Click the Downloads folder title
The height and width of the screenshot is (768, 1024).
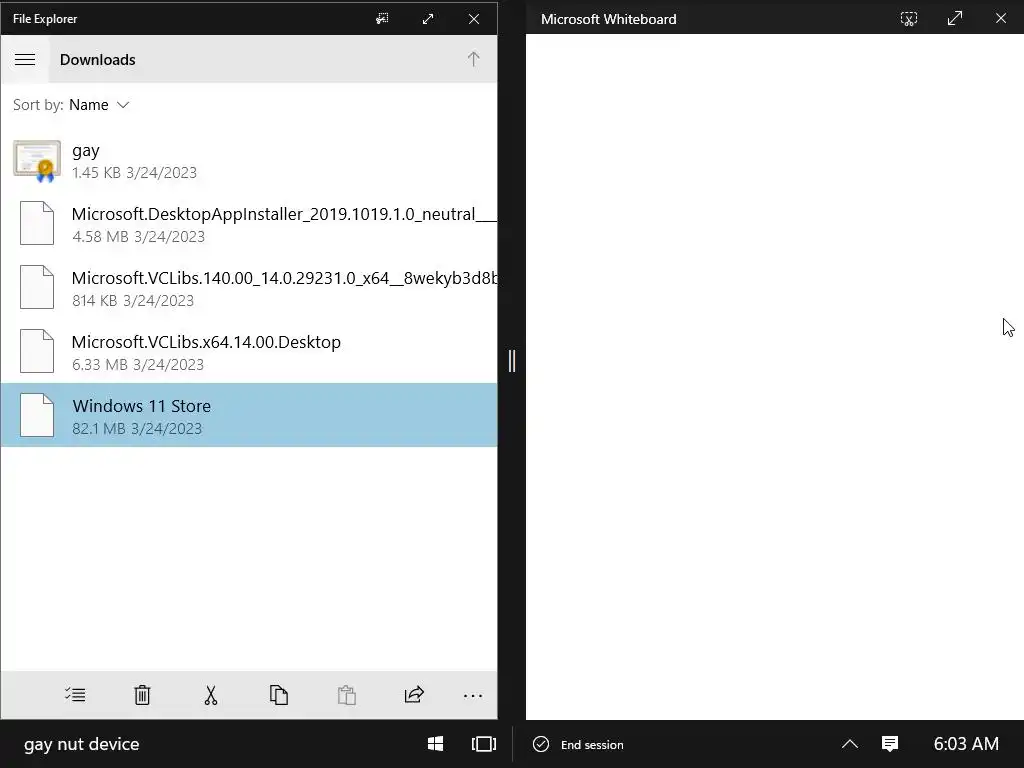pos(98,59)
